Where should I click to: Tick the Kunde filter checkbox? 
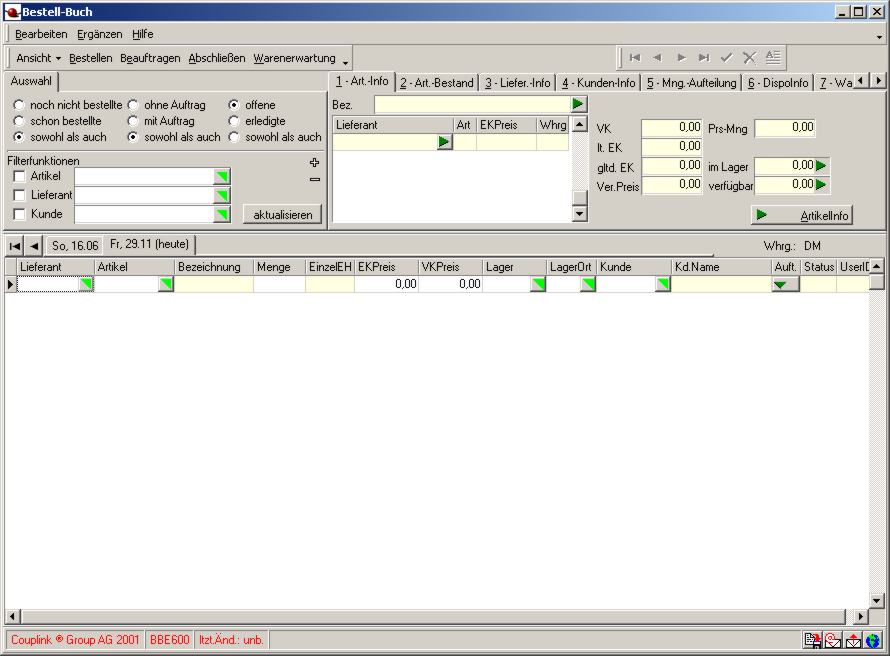coord(19,215)
